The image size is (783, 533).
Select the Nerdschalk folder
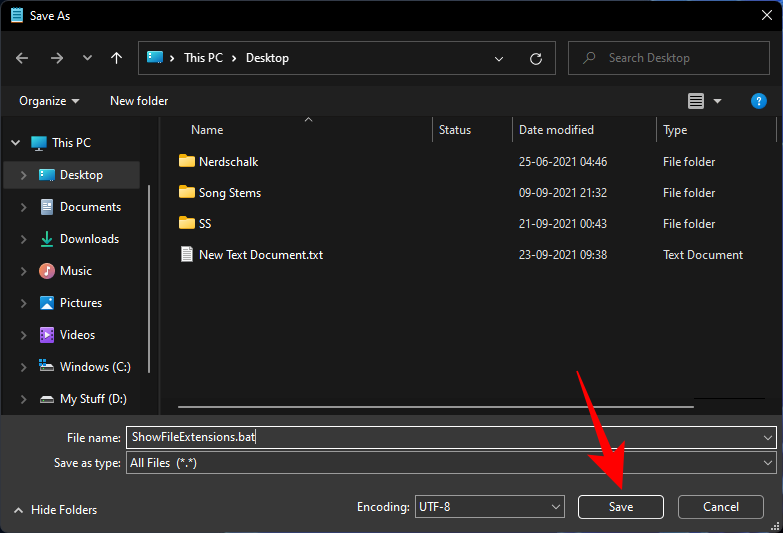[228, 162]
